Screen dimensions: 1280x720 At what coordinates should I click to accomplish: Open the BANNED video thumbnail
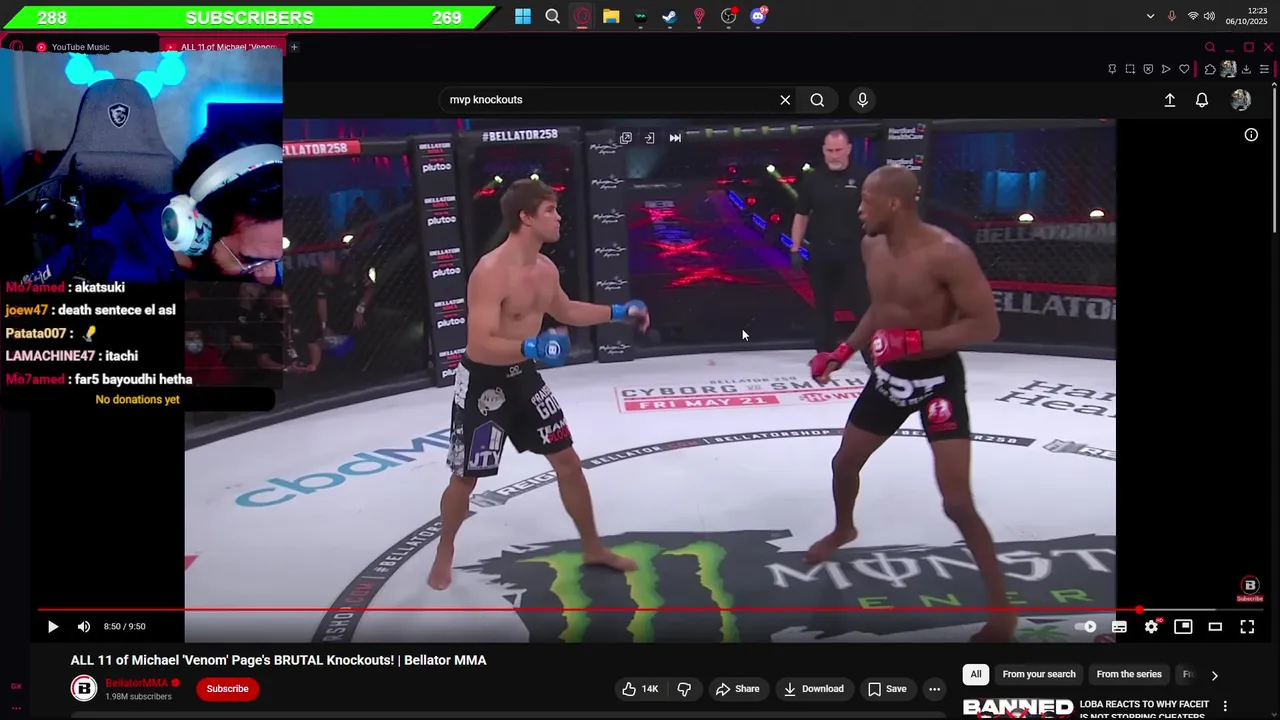1018,709
